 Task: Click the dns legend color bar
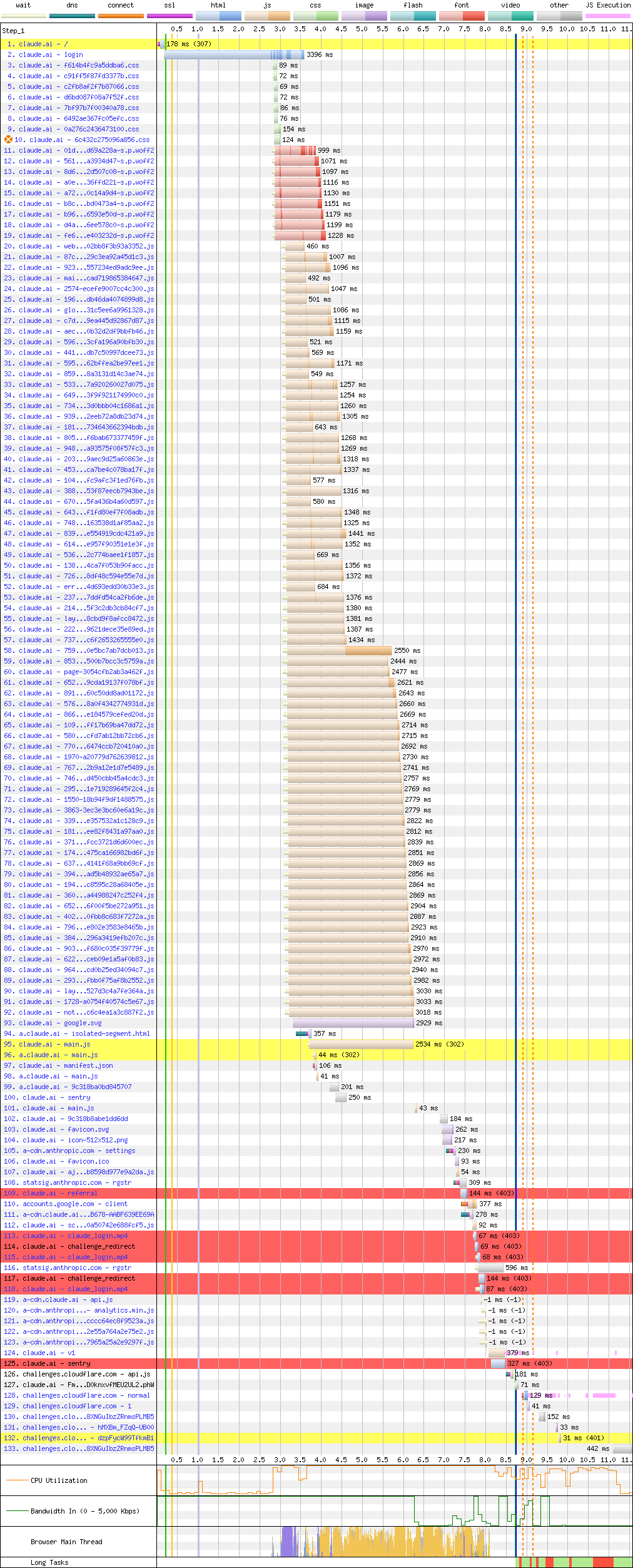tap(72, 16)
